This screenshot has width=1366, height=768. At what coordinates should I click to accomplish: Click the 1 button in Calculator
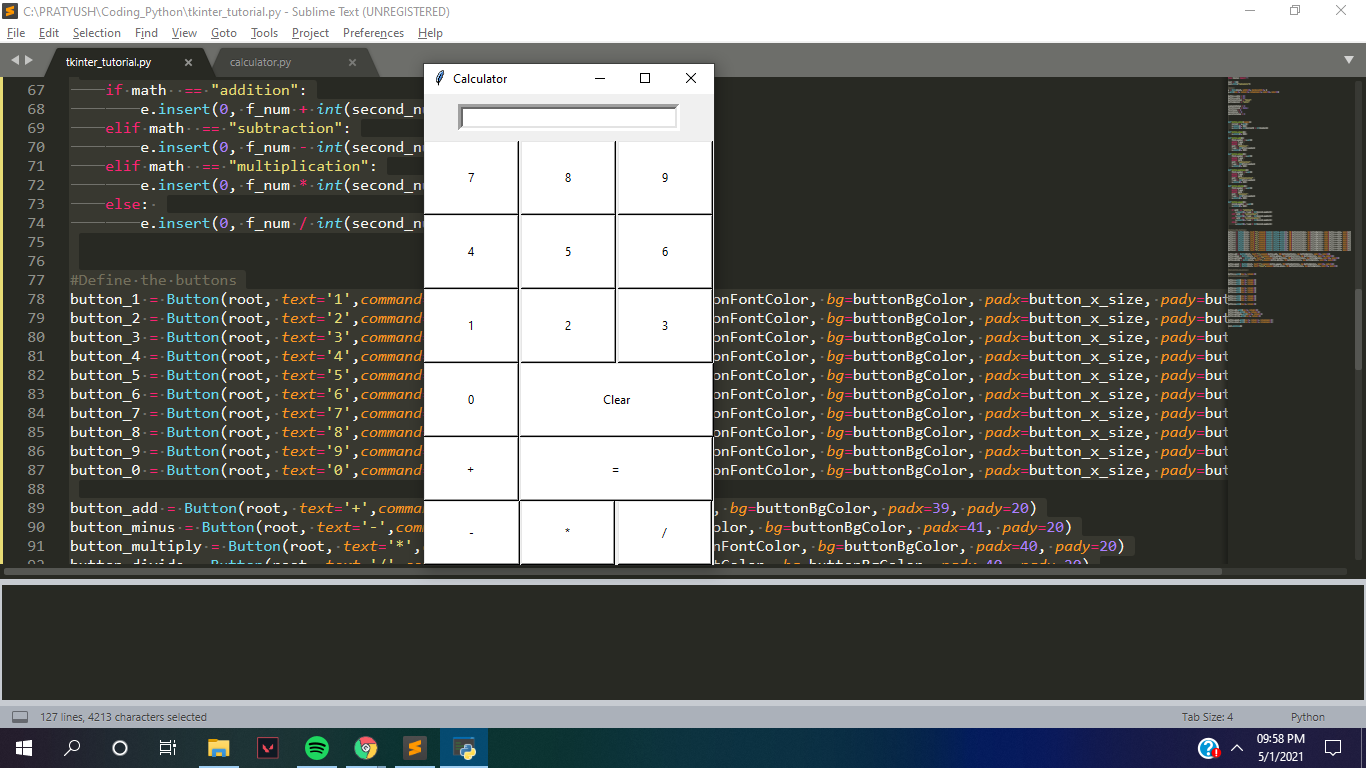(471, 326)
